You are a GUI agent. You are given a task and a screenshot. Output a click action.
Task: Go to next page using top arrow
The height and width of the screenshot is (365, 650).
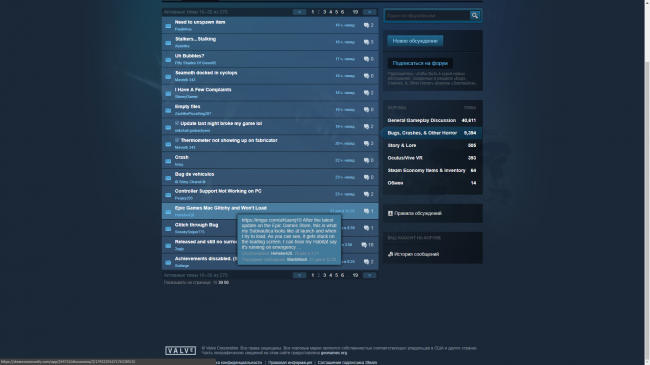click(x=369, y=12)
